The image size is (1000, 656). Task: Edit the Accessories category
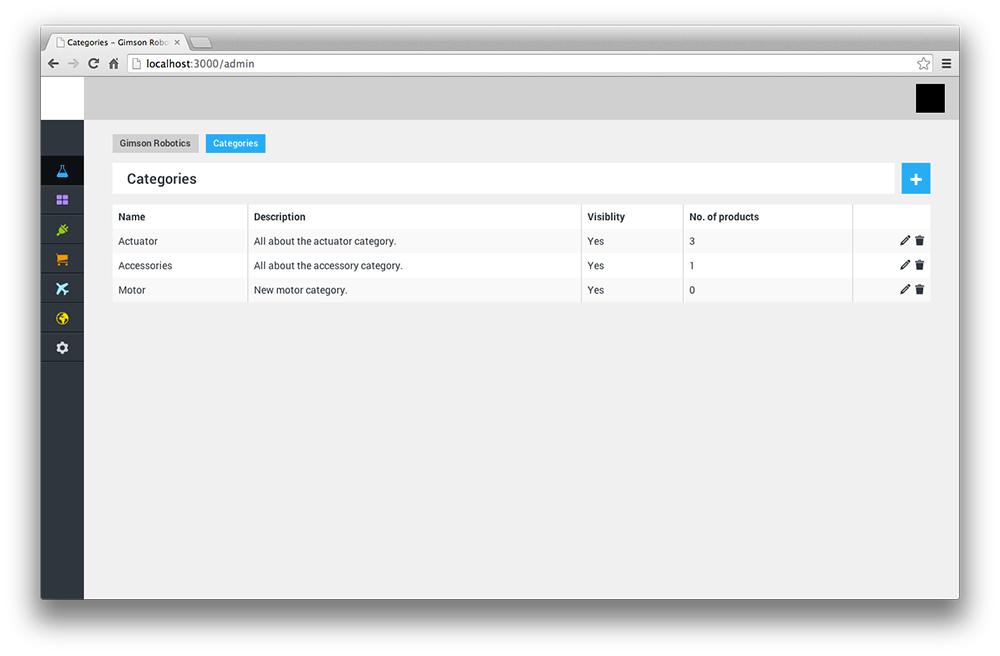tap(904, 265)
